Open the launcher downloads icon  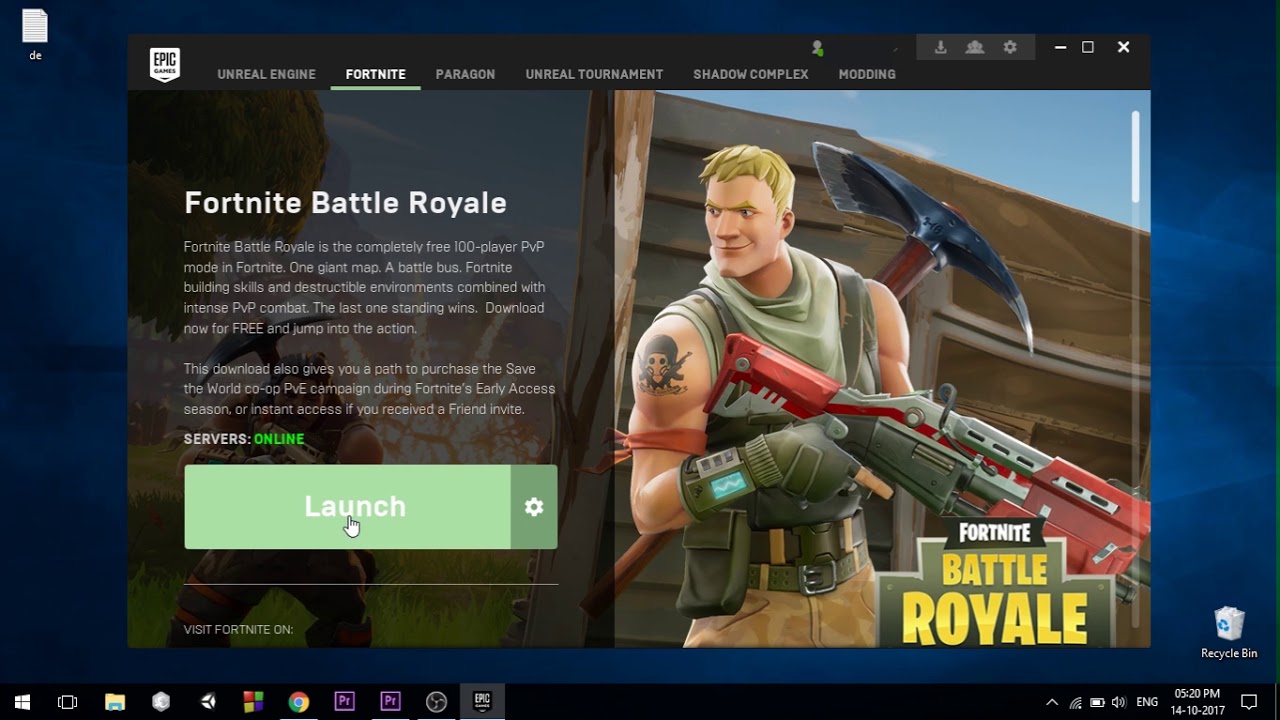click(x=940, y=47)
